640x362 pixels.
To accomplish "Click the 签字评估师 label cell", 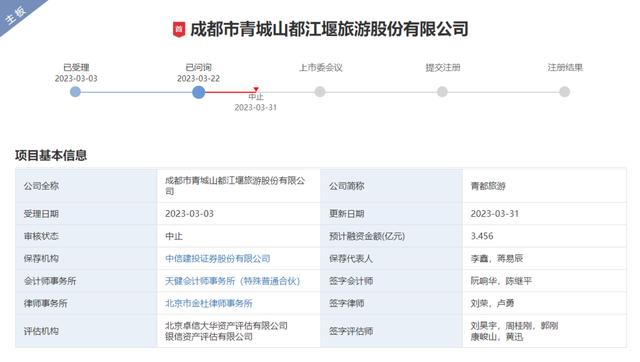I will 392,331.
